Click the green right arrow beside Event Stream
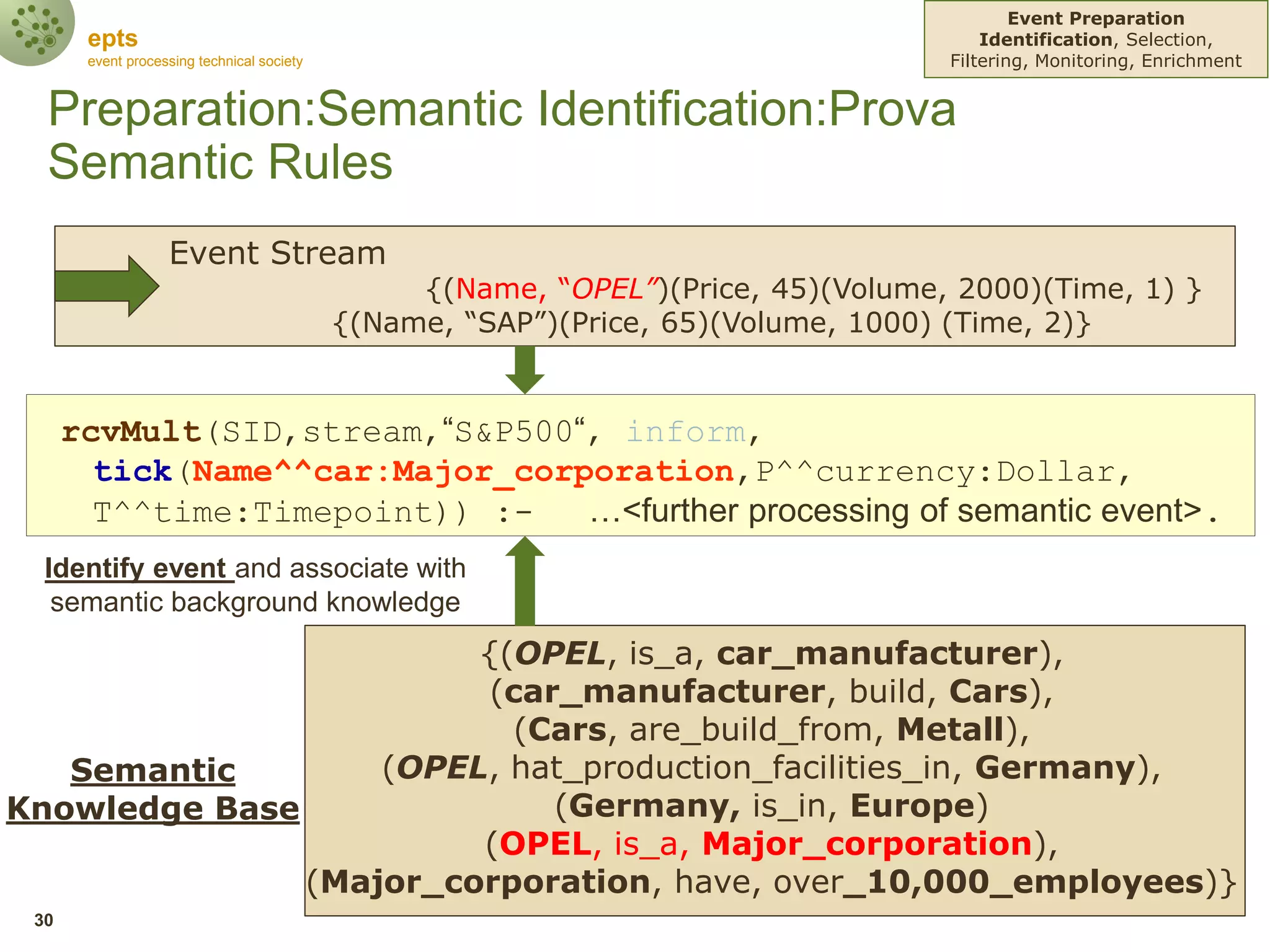 tap(107, 286)
